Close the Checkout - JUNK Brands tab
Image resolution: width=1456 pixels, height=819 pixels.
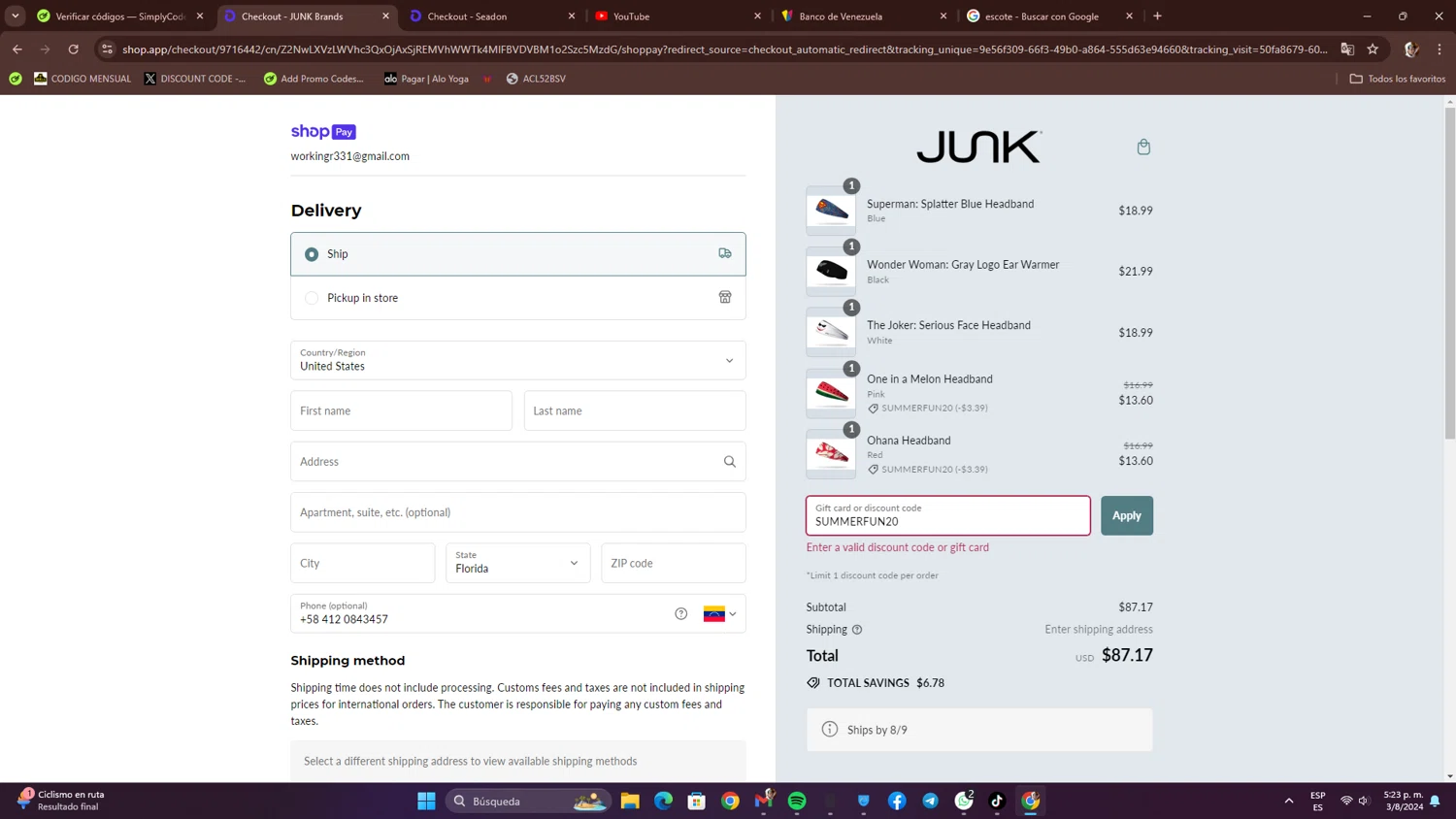[x=385, y=16]
